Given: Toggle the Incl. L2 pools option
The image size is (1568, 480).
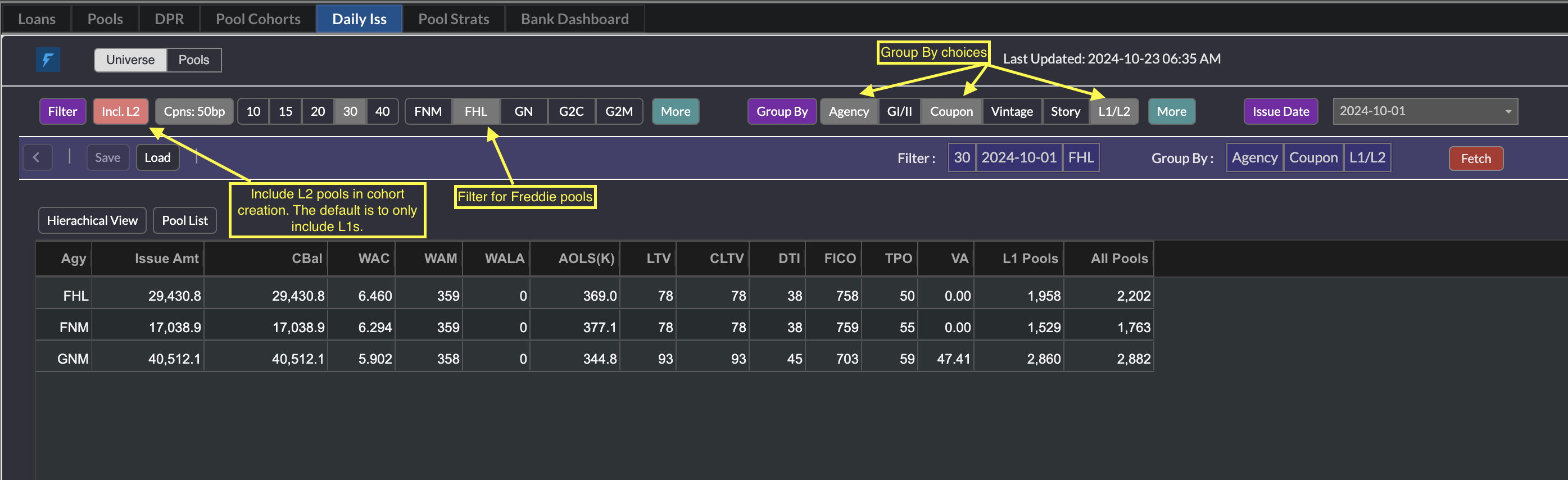Looking at the screenshot, I should pos(120,111).
